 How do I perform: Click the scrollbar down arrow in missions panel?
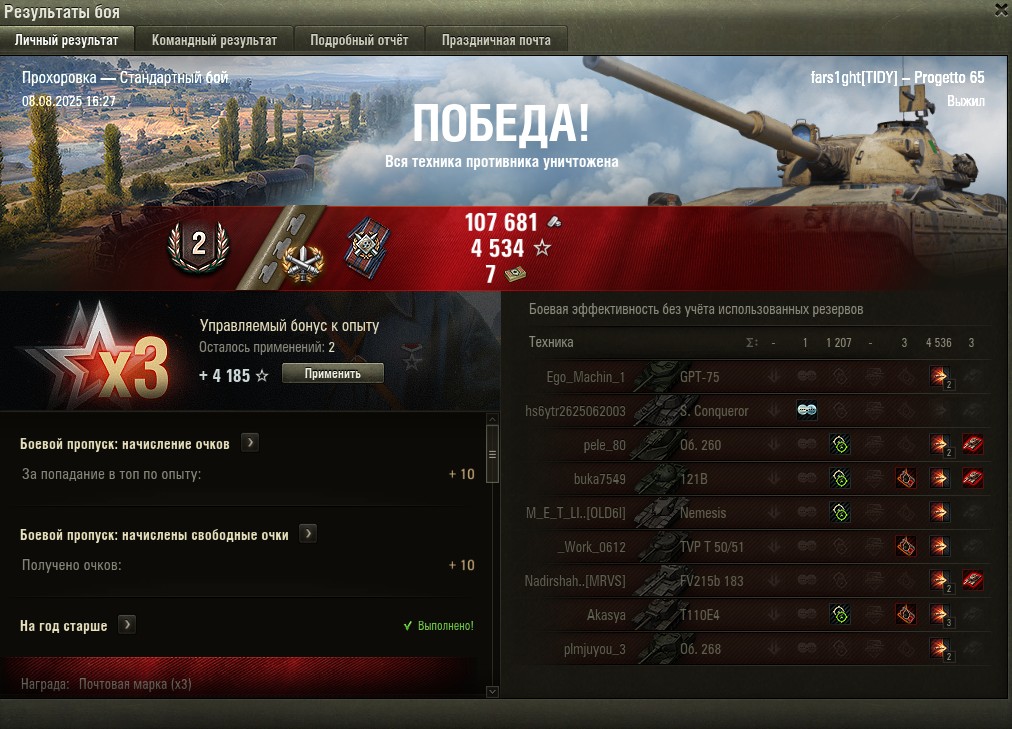[492, 692]
